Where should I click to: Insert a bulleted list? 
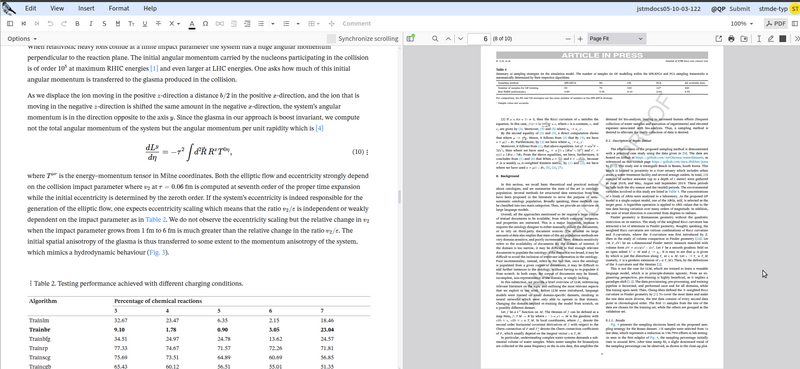point(261,23)
